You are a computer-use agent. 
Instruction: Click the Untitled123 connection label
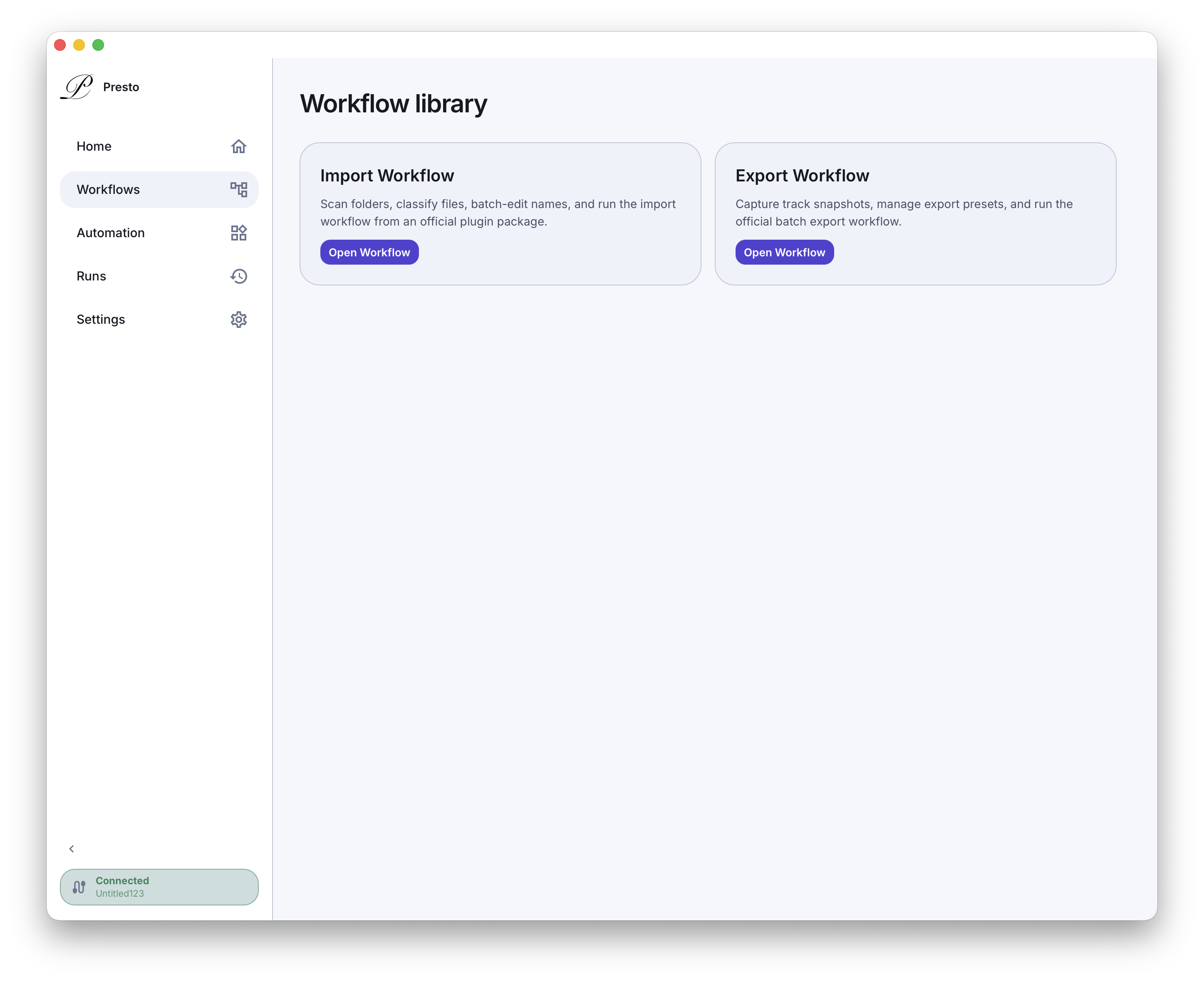pyautogui.click(x=120, y=894)
